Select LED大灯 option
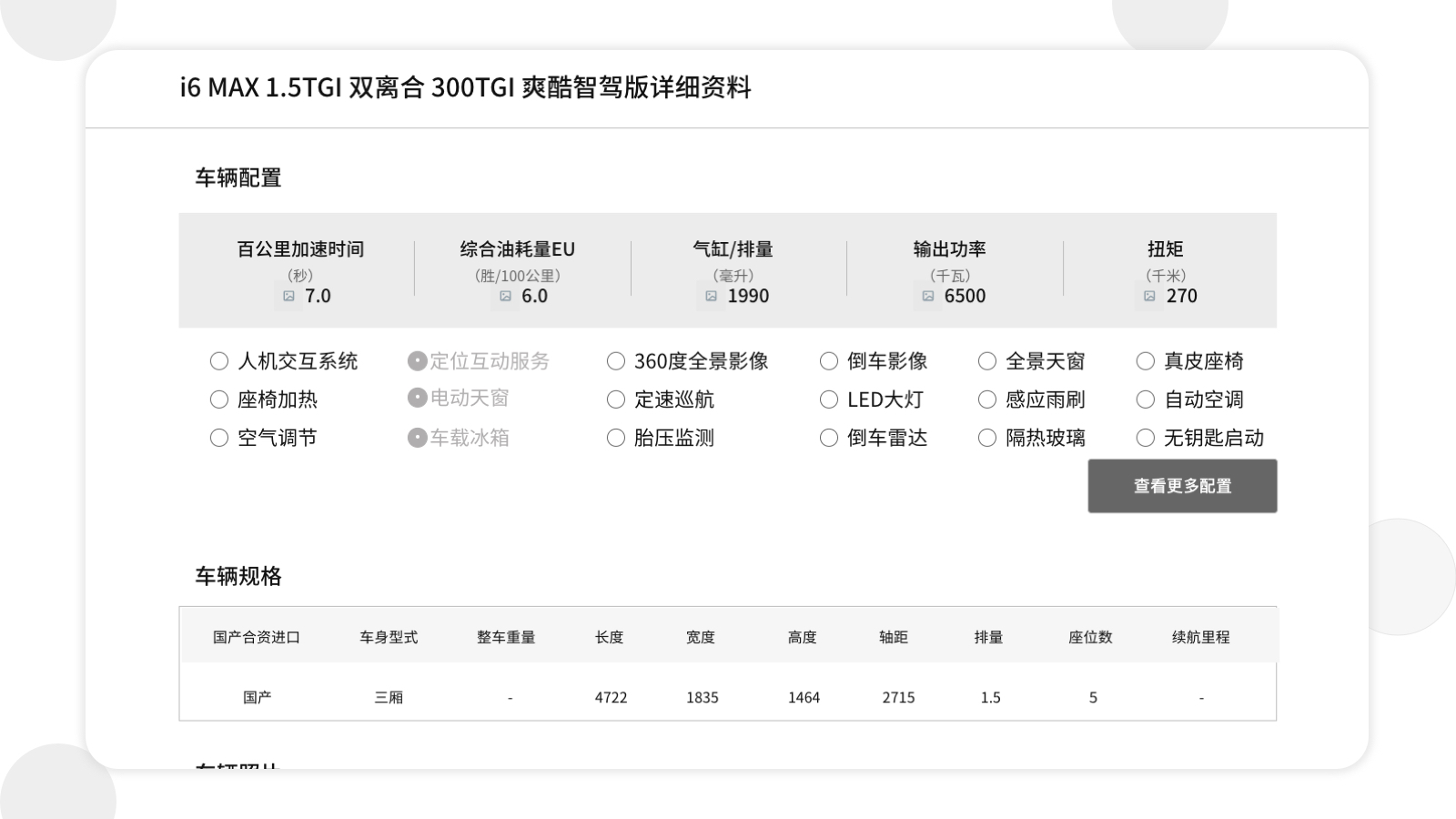Image resolution: width=1456 pixels, height=819 pixels. click(x=829, y=399)
